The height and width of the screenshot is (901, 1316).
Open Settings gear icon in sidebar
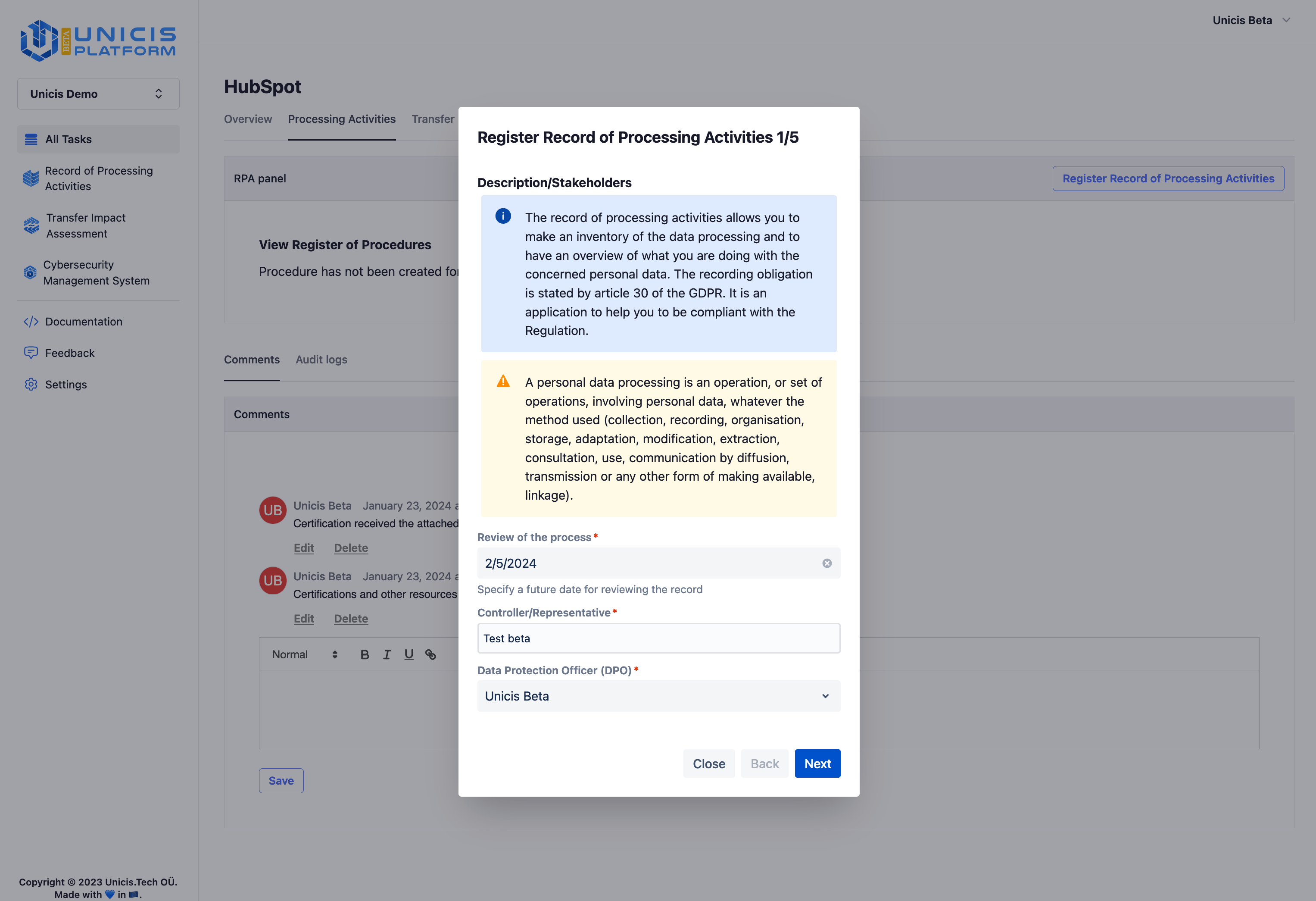(x=31, y=384)
